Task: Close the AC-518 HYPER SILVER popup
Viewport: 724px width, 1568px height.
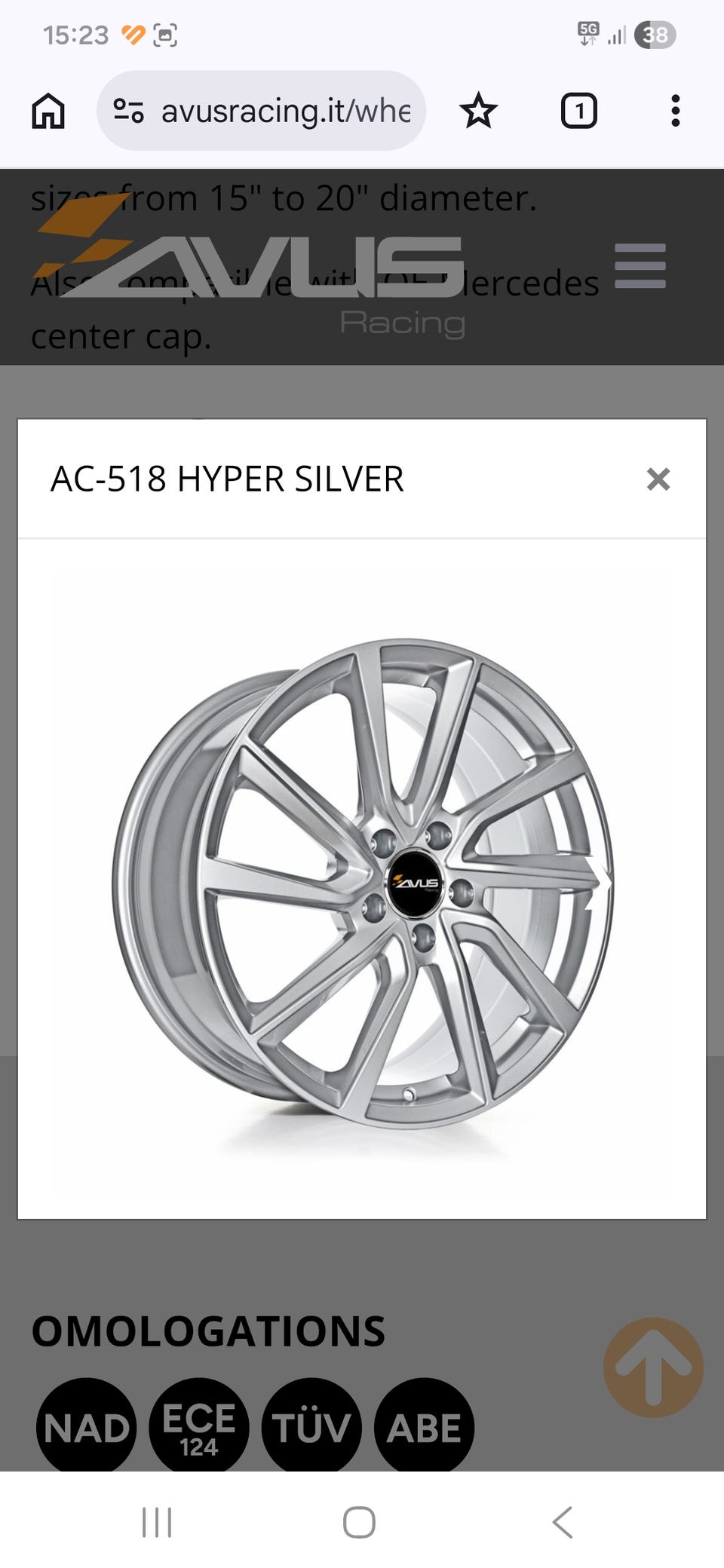Action: coord(658,479)
